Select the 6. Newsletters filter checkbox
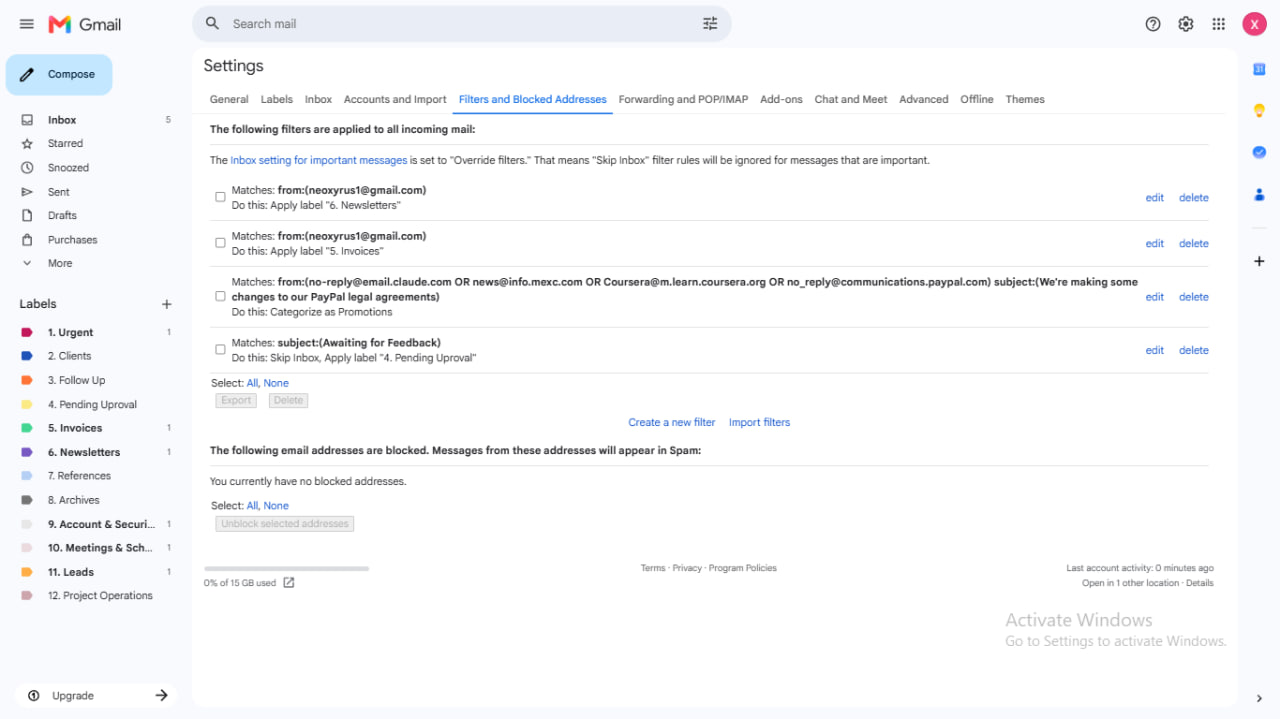1280x719 pixels. pyautogui.click(x=220, y=197)
